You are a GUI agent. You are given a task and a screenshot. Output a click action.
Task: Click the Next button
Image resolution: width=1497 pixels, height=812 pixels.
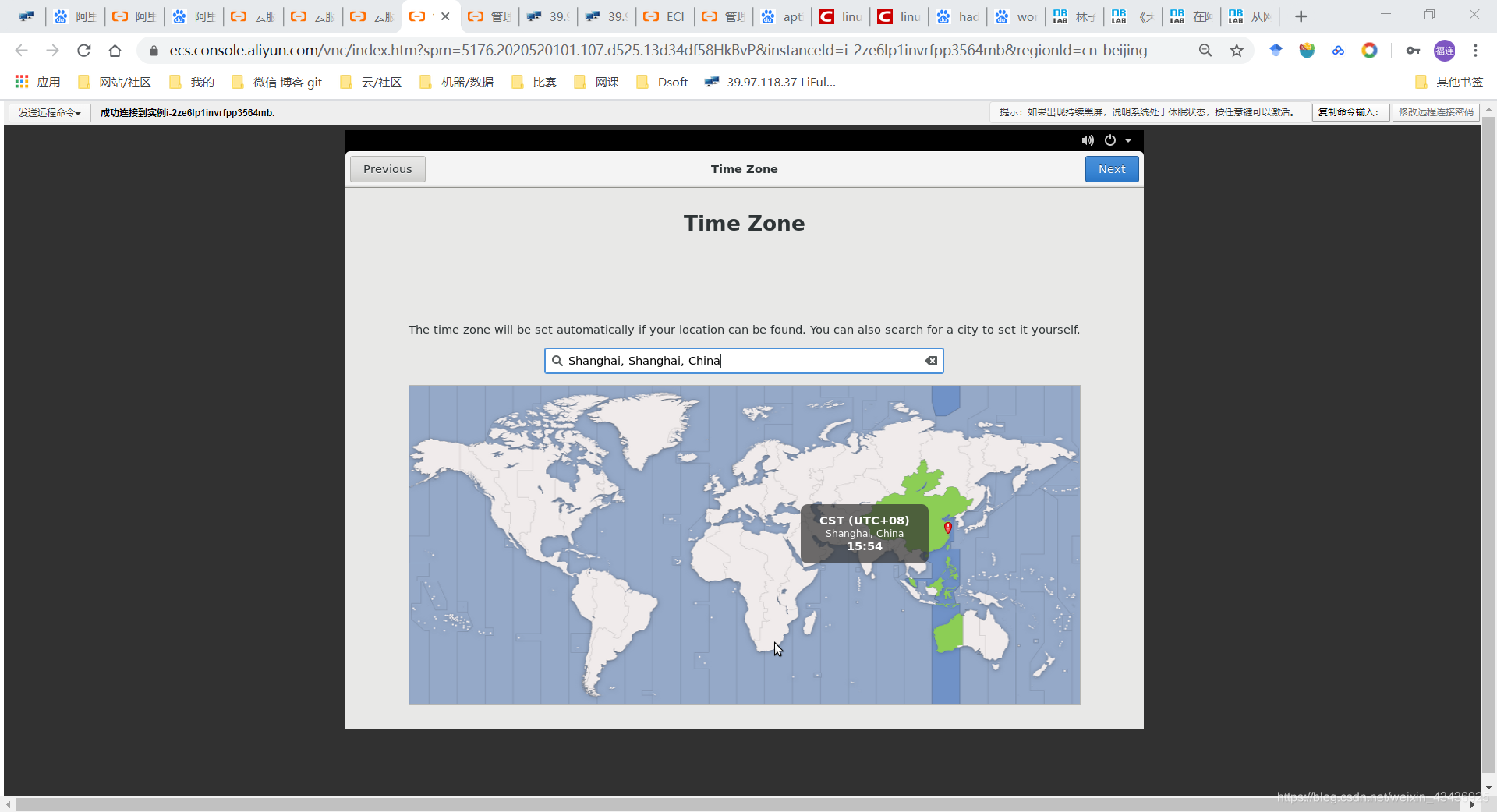(1111, 168)
